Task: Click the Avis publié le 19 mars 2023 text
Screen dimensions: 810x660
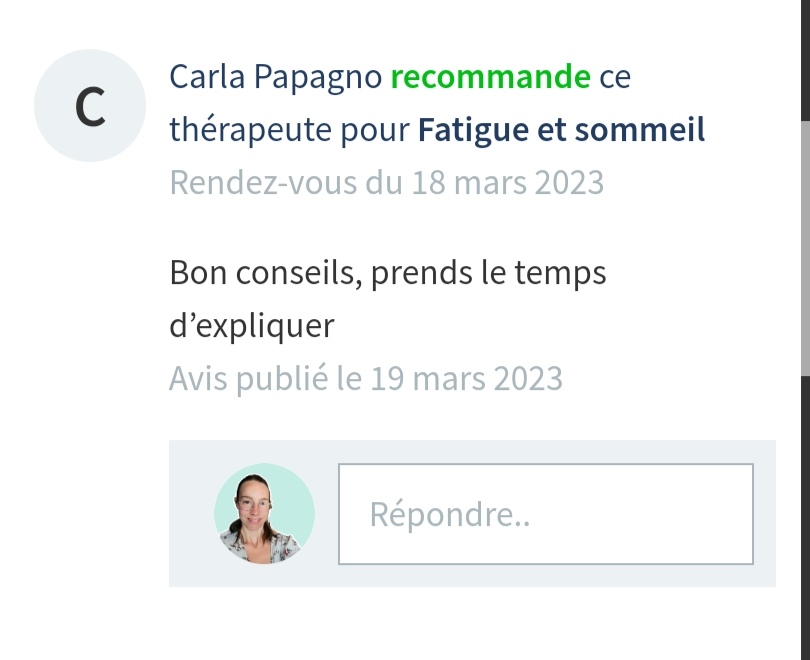Action: (x=366, y=379)
